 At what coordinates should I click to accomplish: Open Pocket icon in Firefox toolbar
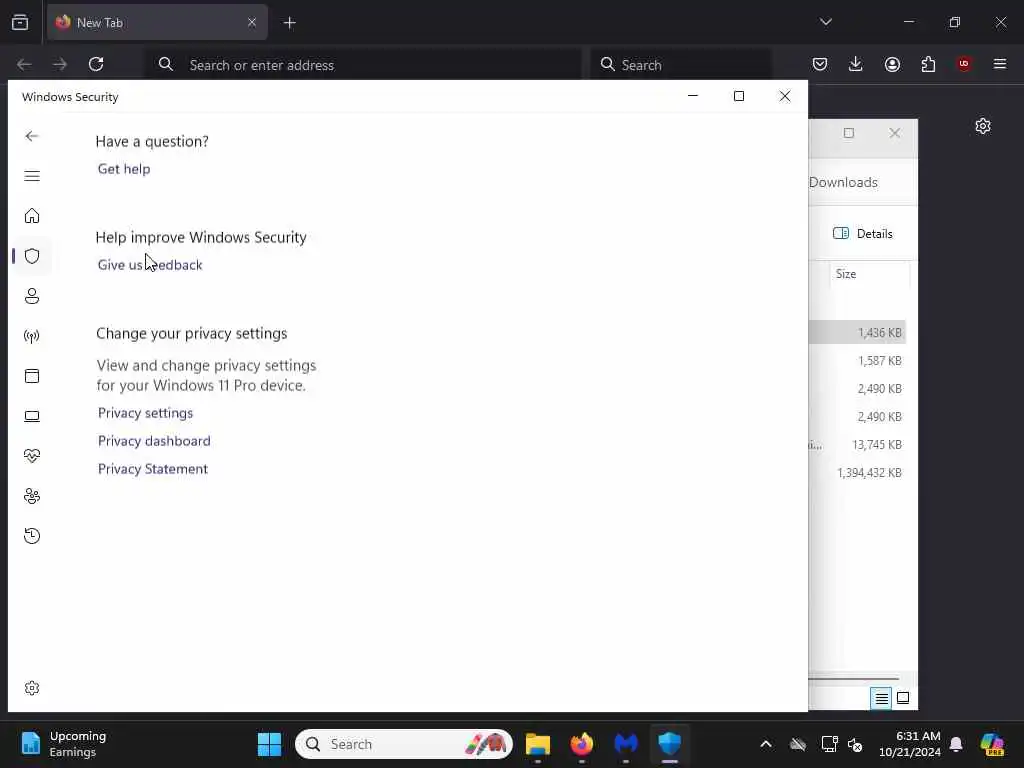click(x=820, y=64)
